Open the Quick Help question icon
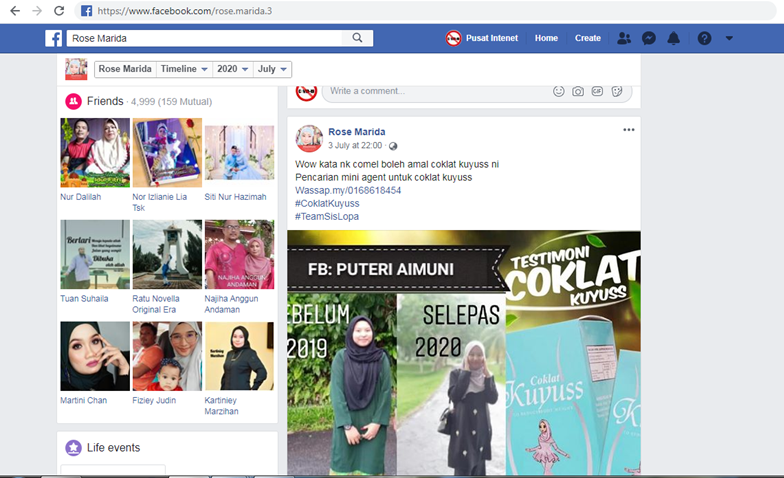 (704, 38)
